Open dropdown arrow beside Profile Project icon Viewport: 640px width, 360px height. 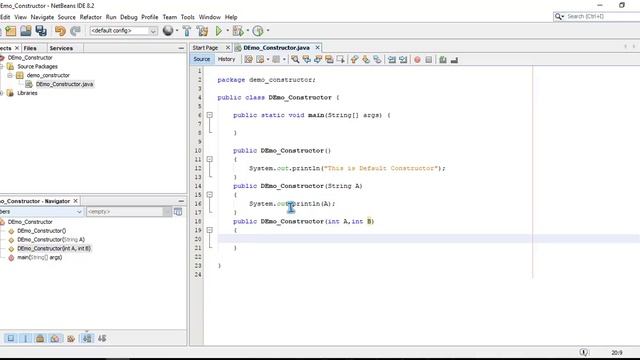coord(268,31)
